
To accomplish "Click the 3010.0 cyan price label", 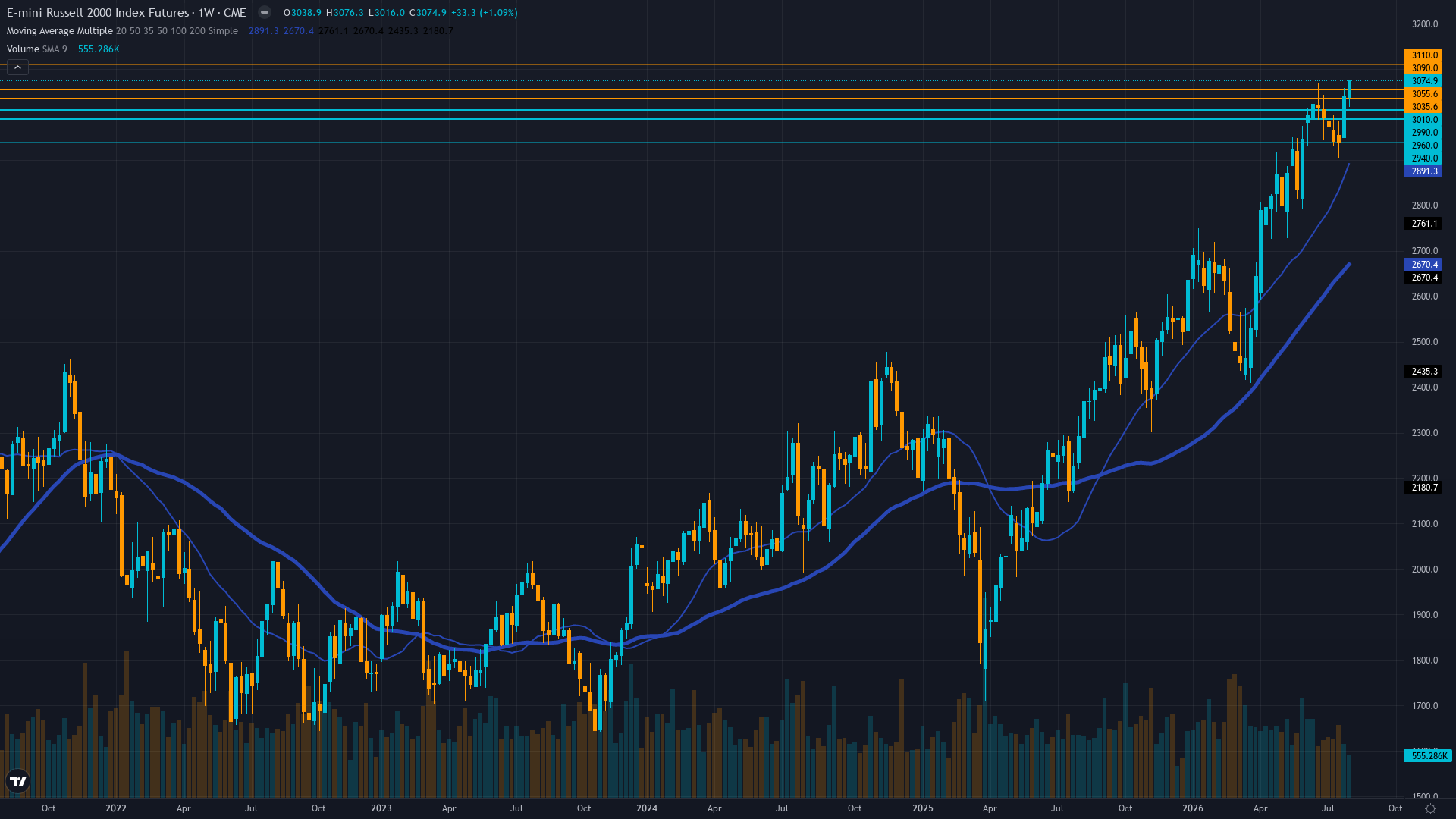I will click(1423, 120).
